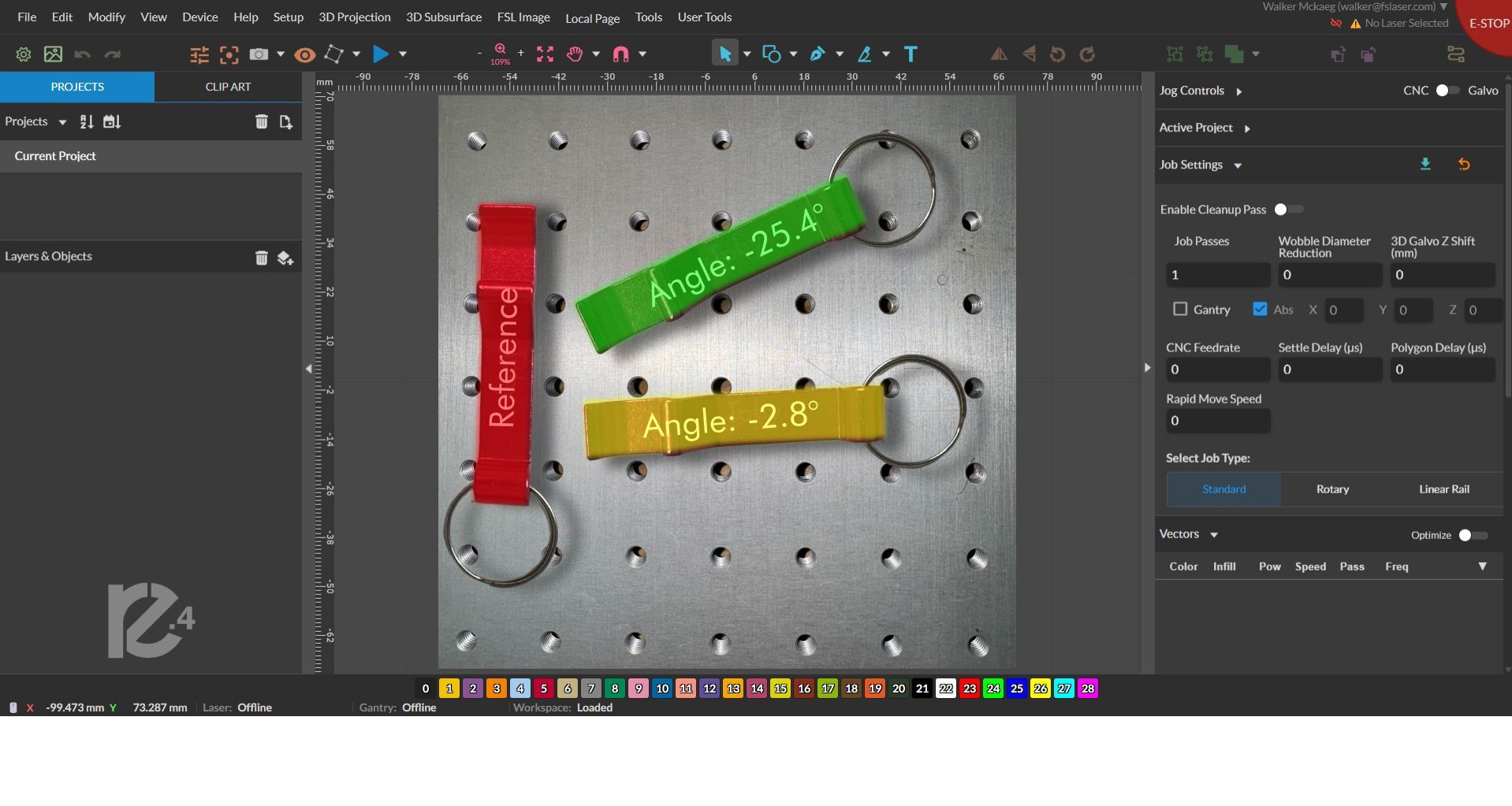
Task: Delete items in Layers & Objects panel
Action: coord(262,257)
